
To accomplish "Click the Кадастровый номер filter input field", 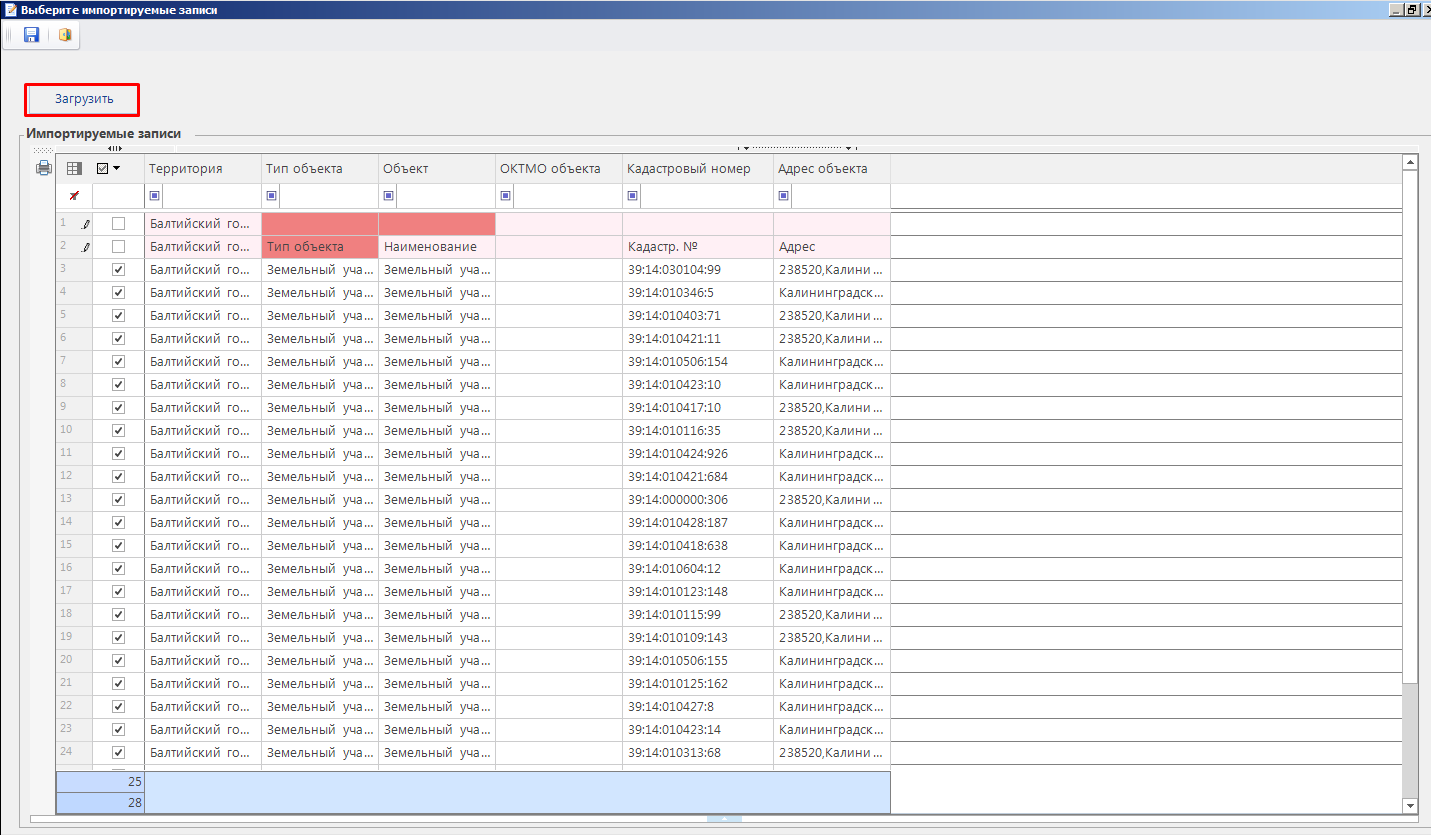I will (x=706, y=196).
